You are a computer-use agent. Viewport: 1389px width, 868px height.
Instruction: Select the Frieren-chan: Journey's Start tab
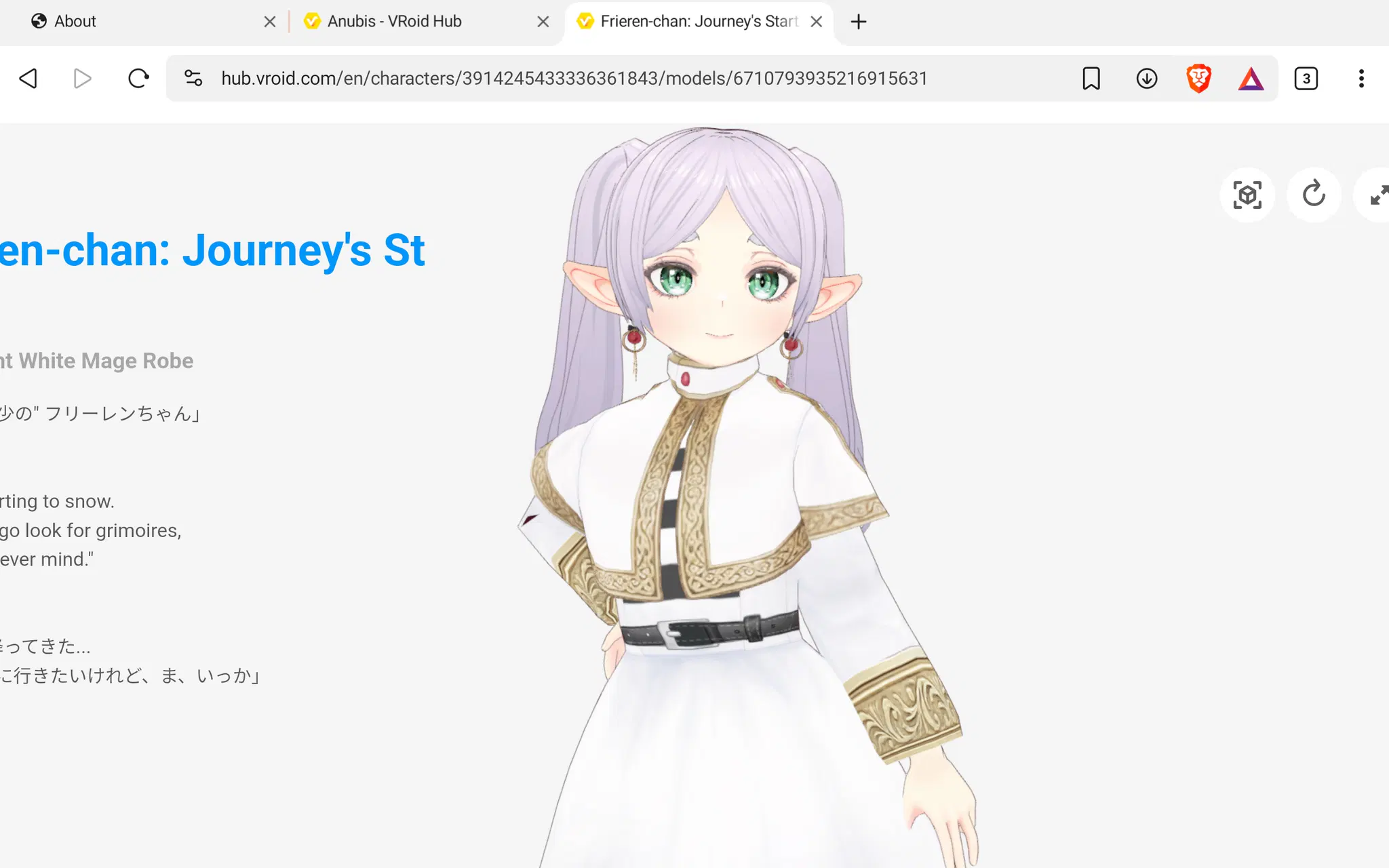pos(699,22)
